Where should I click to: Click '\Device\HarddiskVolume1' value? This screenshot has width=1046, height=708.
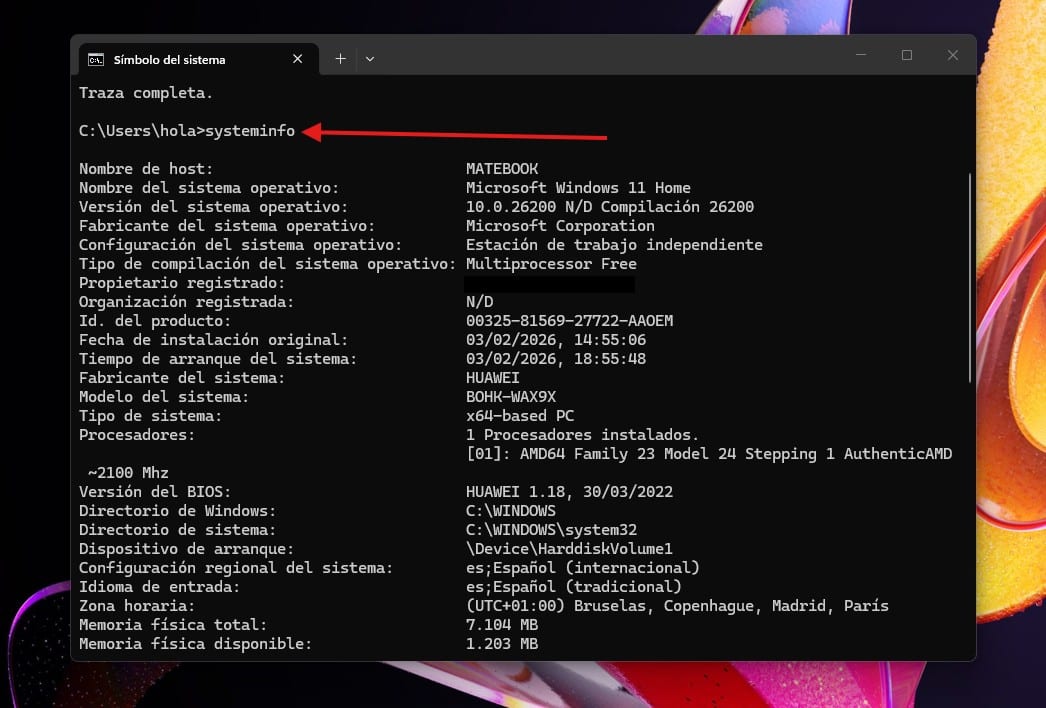coord(569,549)
